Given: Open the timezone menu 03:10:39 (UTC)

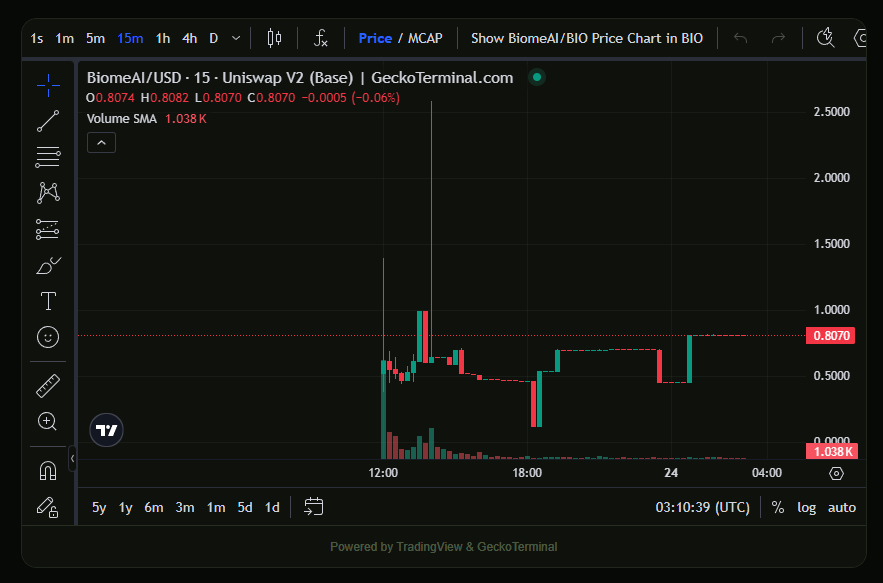Looking at the screenshot, I should [x=703, y=508].
